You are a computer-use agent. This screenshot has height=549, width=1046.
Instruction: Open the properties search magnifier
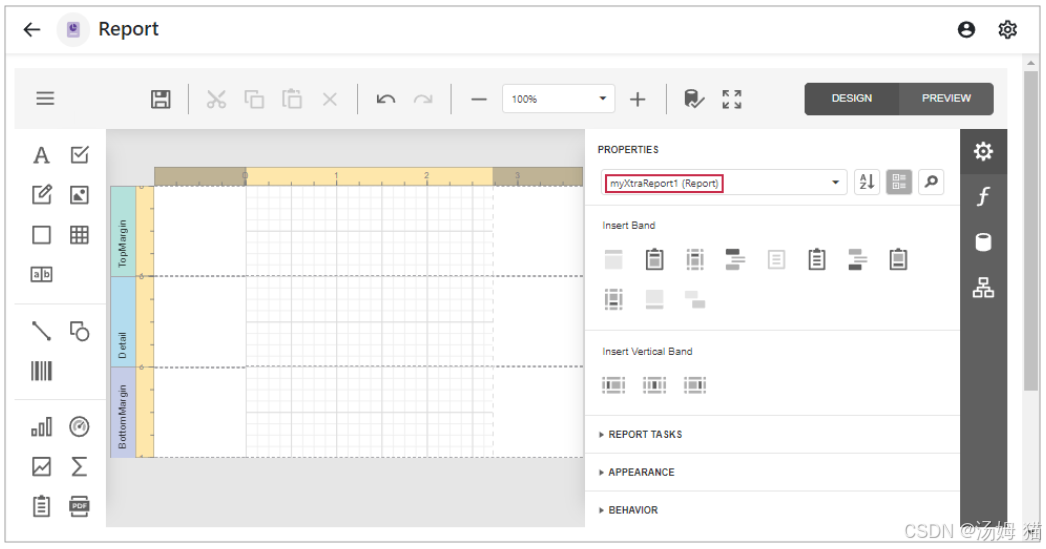click(931, 181)
